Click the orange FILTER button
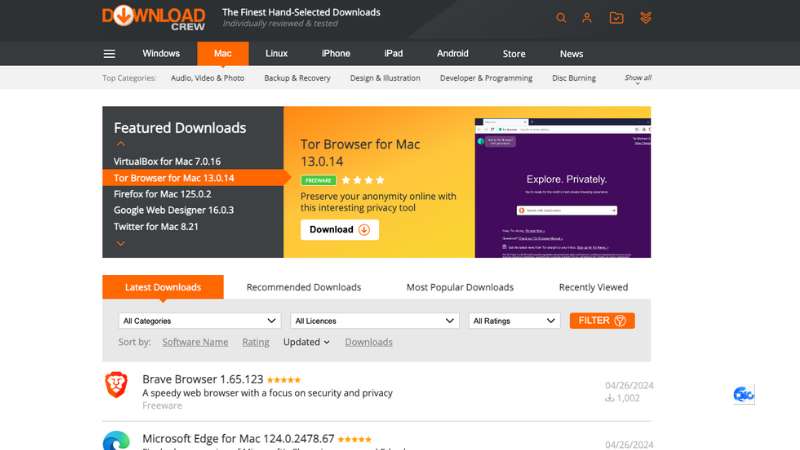 click(x=602, y=320)
